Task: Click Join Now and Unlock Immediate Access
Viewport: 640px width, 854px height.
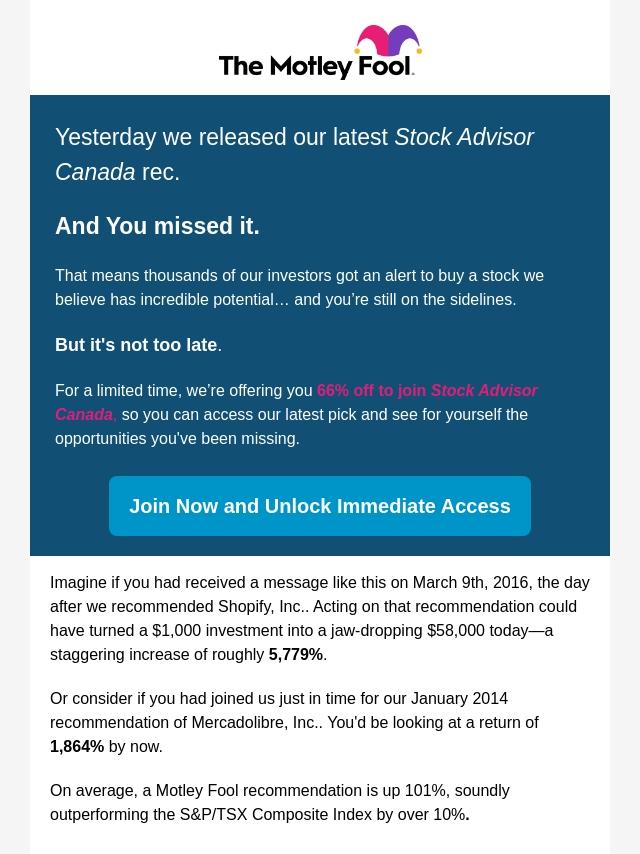Action: pos(320,506)
